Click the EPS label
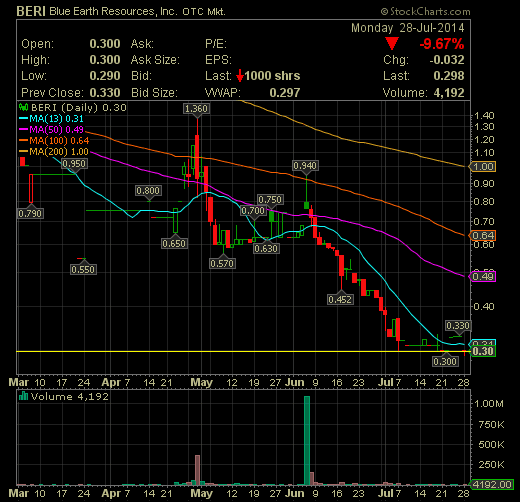Viewport: 520px width, 502px height. 218,60
